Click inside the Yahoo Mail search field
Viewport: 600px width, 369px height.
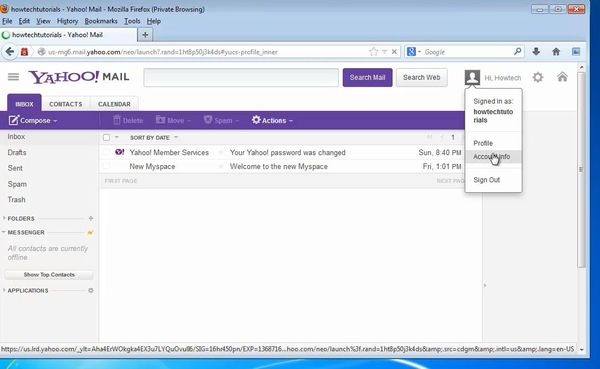pyautogui.click(x=241, y=77)
